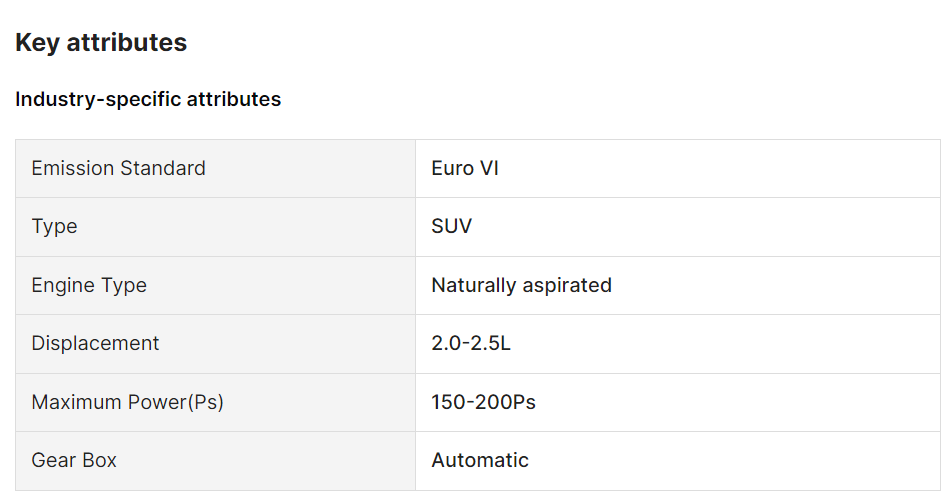Select the Gear Box label
This screenshot has width=945, height=500.
pos(74,460)
